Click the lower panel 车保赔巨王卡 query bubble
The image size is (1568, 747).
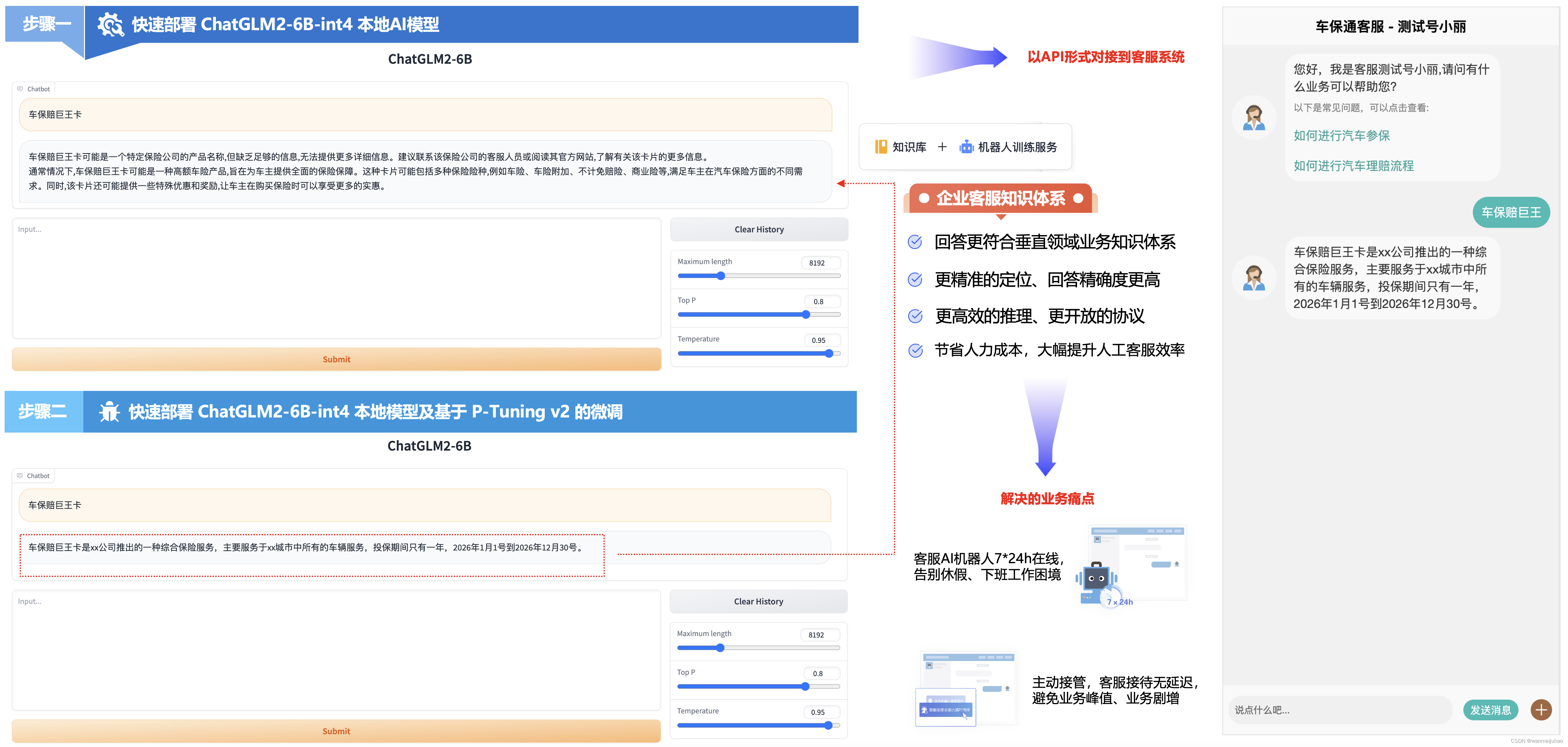click(x=425, y=505)
